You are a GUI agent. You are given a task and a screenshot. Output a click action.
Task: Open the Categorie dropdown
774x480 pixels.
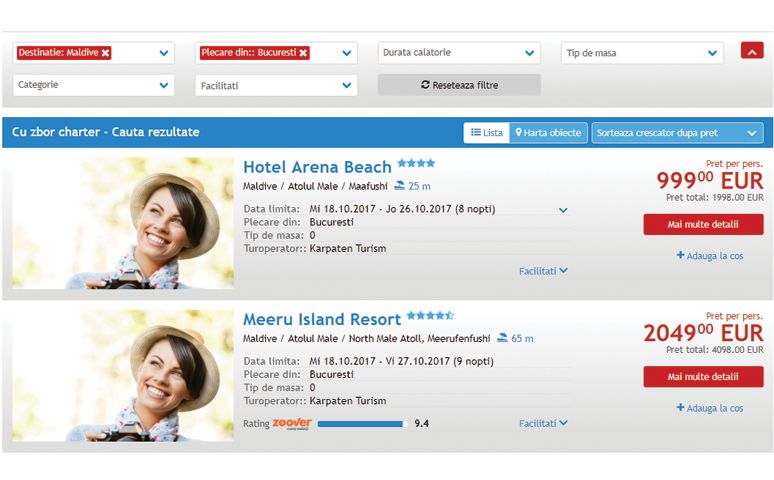click(94, 85)
